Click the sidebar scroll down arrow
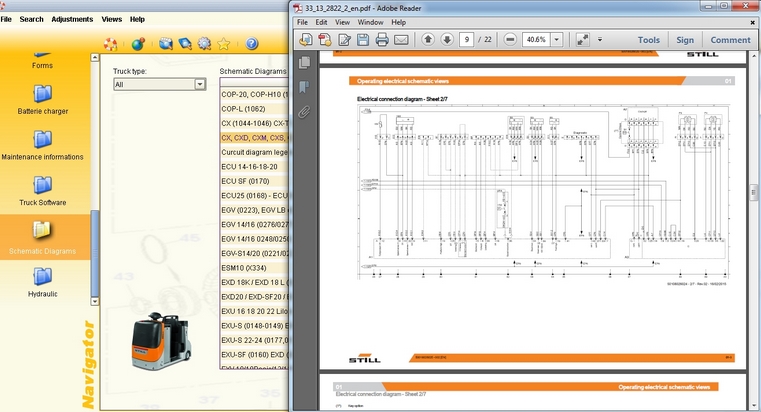Viewport: 761px width, 412px height. (x=95, y=301)
